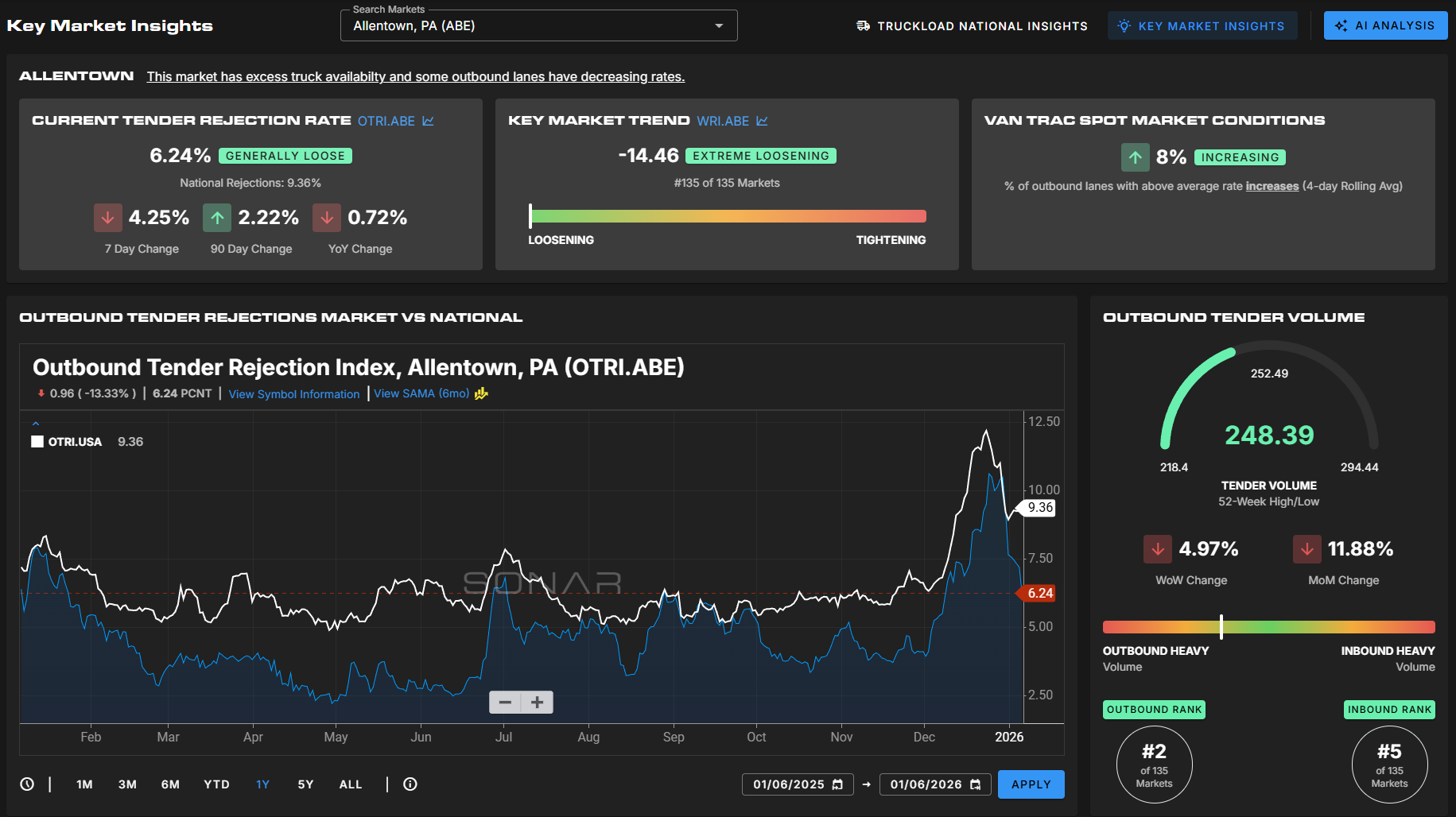Open Truckload National Insights tab
Viewport: 1456px width, 817px height.
(972, 26)
